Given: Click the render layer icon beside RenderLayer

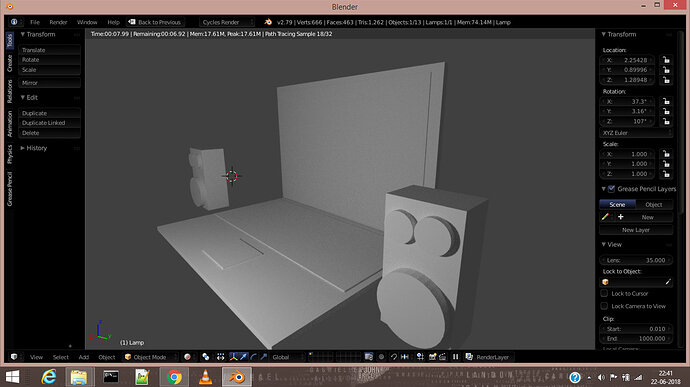Looking at the screenshot, I should click(x=469, y=357).
